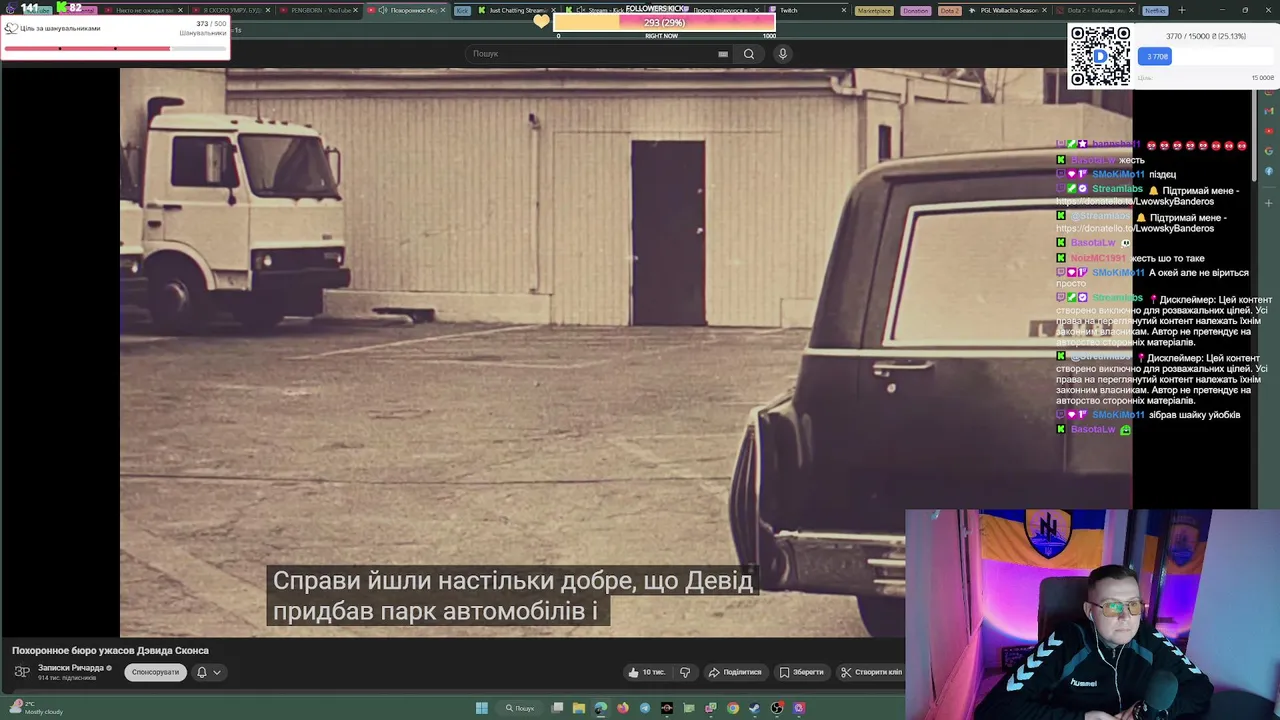Open the Google icon in browser sidebar
This screenshot has height=720, width=1280.
click(1269, 151)
